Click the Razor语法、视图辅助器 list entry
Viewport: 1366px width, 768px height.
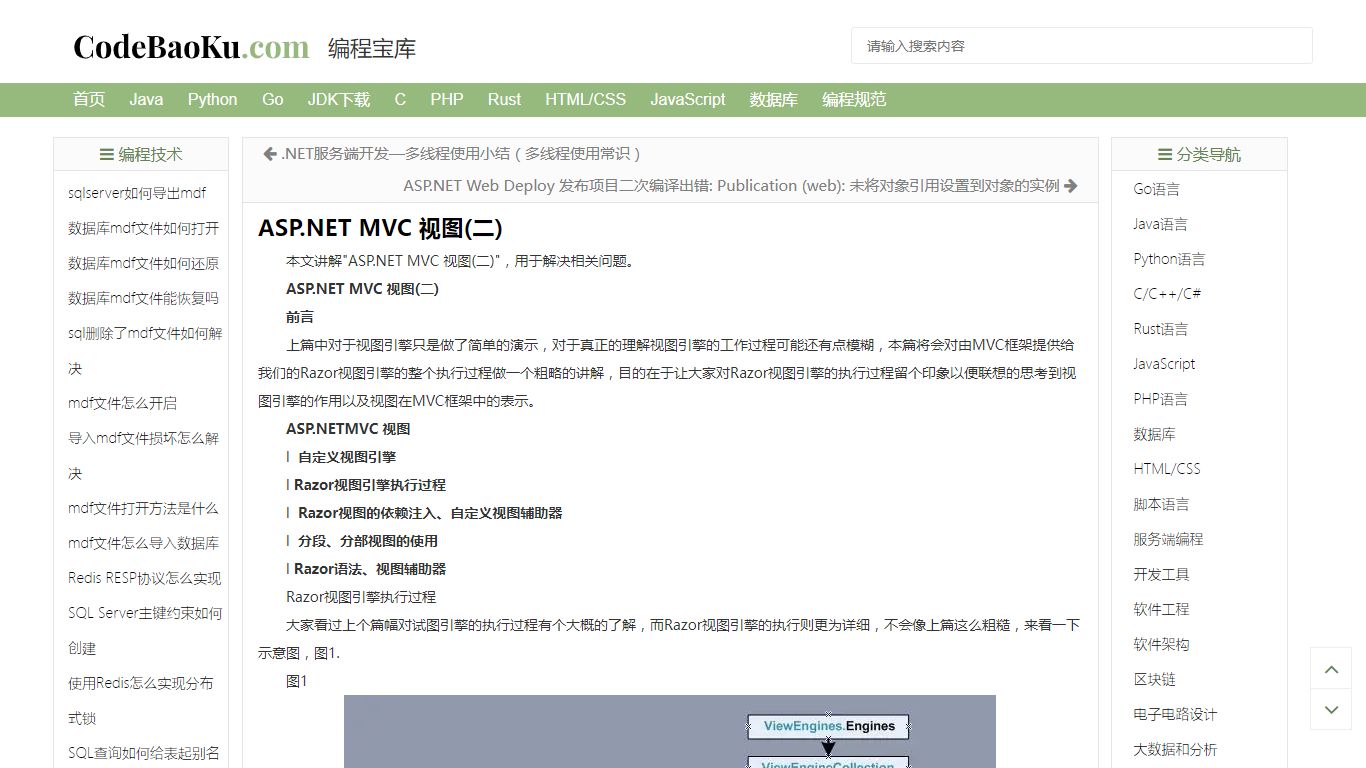370,569
